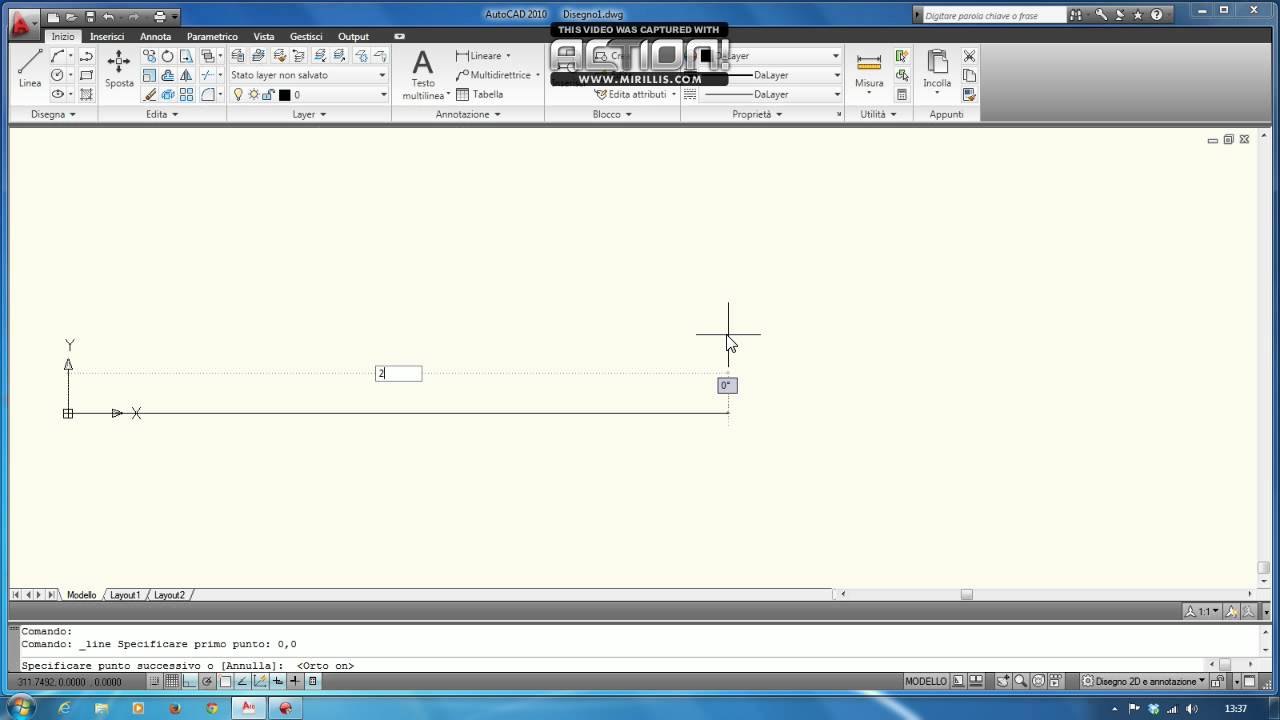Viewport: 1280px width, 720px height.
Task: Toggle Object snap in status bar
Action: 225,681
